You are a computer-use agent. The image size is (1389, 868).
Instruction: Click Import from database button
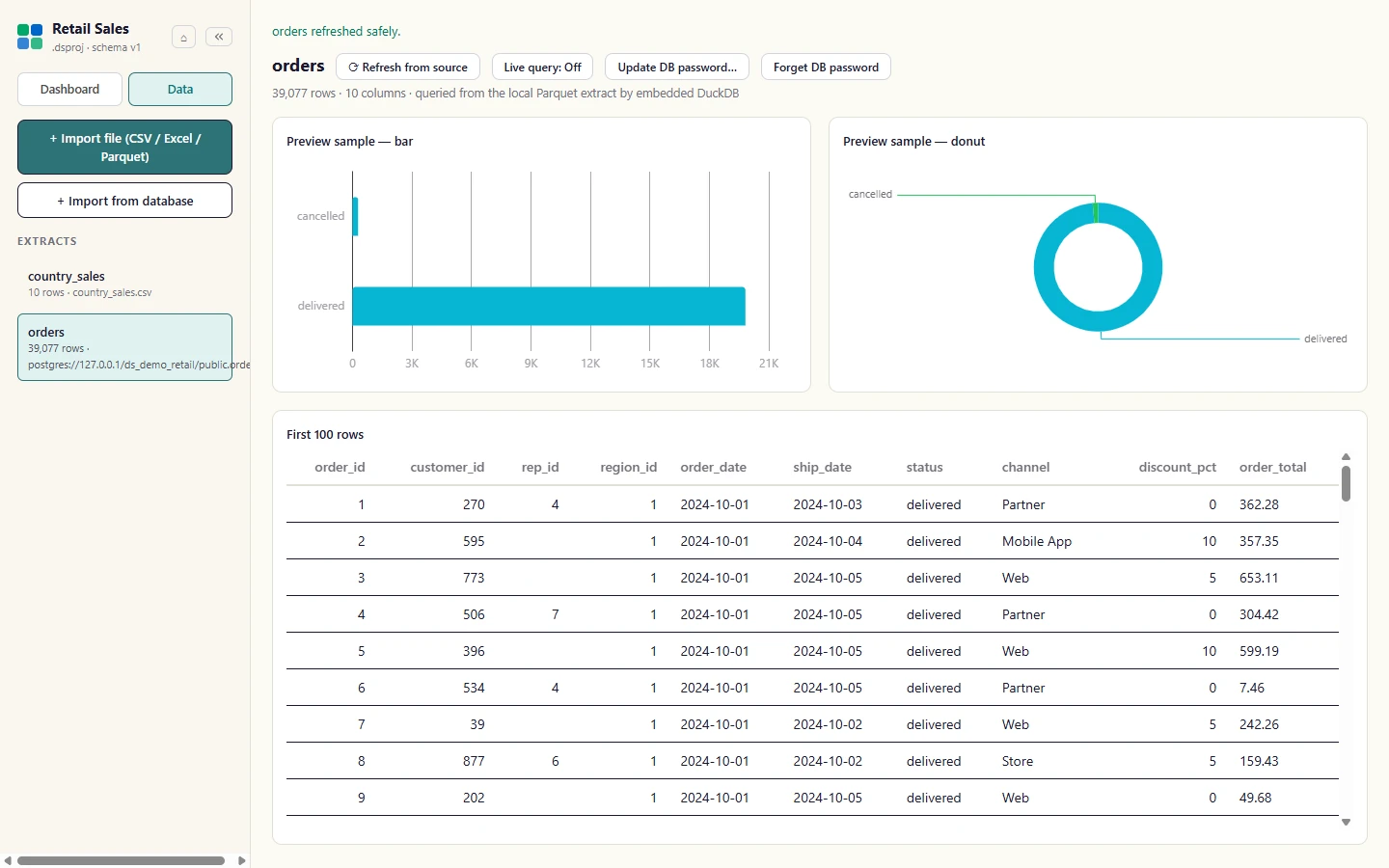[x=124, y=201]
